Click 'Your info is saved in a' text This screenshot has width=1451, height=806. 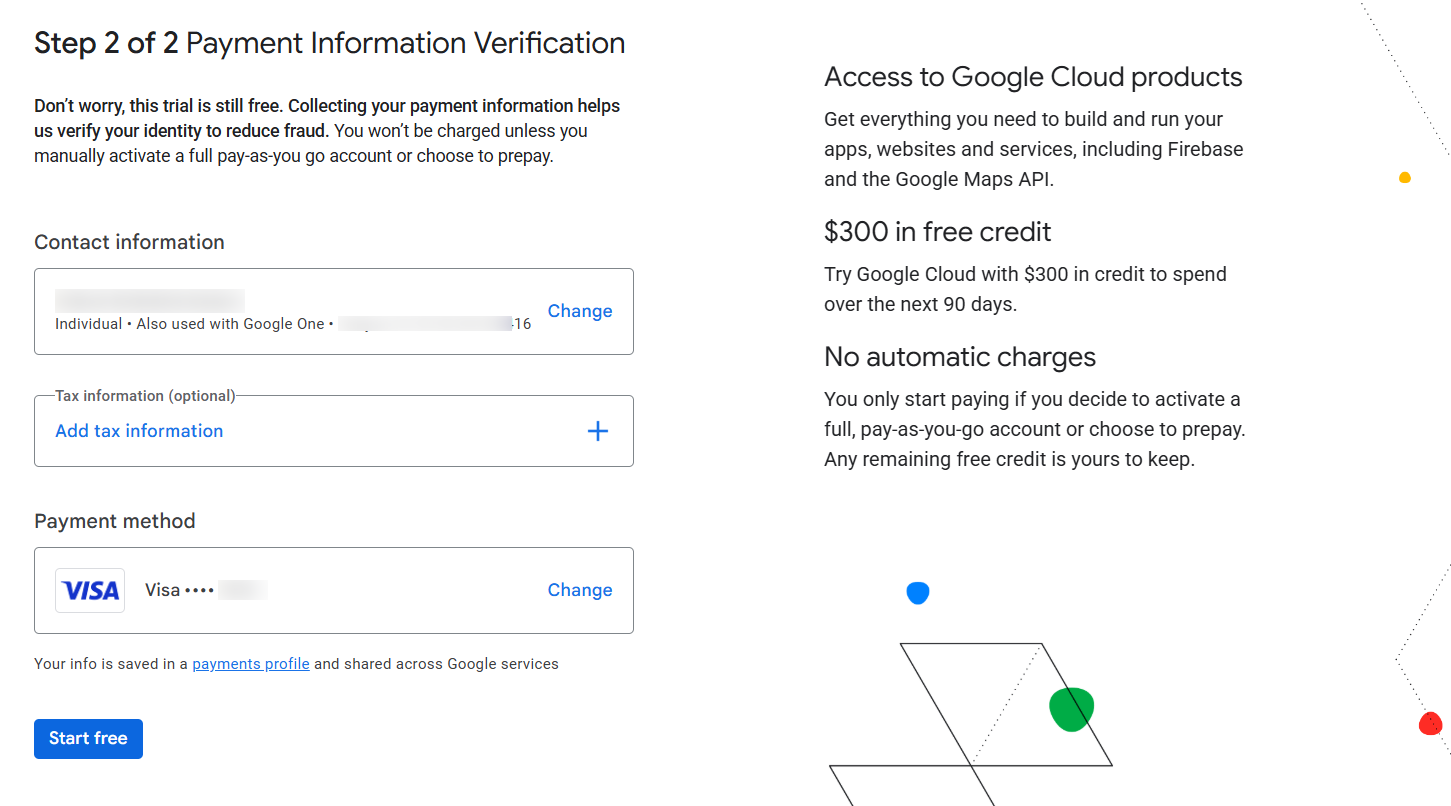coord(111,664)
